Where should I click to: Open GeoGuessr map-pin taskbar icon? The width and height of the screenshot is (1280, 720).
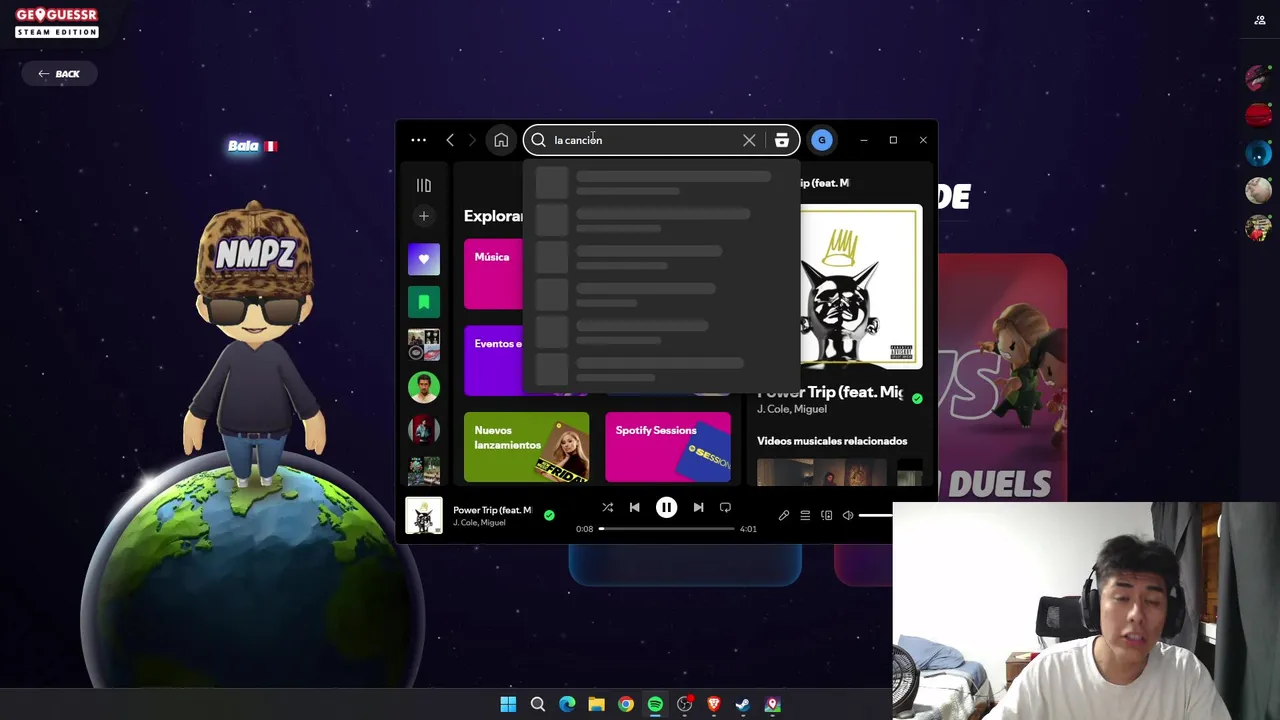tap(772, 705)
